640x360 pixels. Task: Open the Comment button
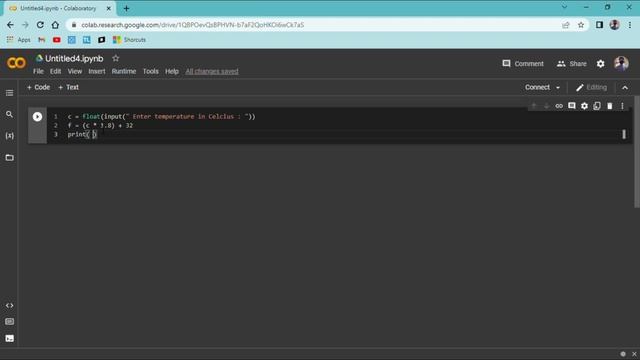tap(523, 64)
